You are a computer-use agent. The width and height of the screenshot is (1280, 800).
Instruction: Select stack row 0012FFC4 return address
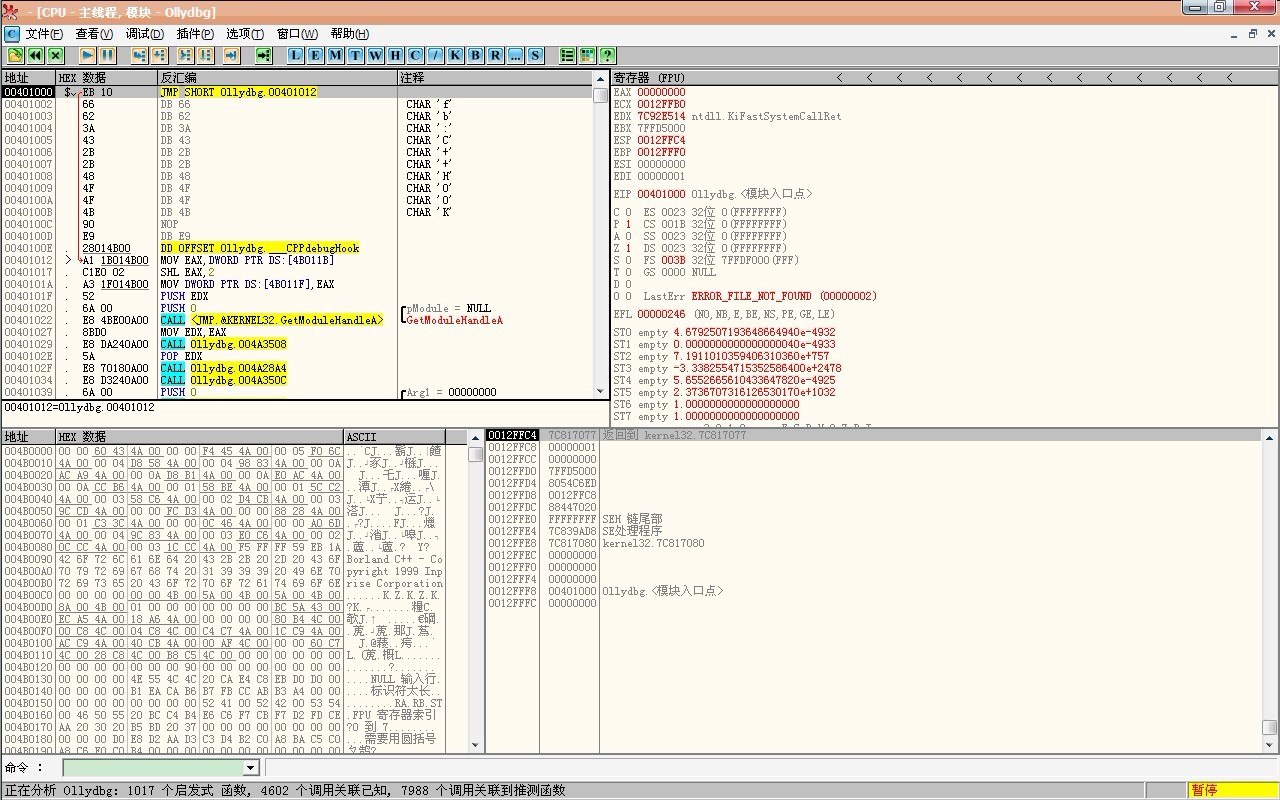point(872,435)
